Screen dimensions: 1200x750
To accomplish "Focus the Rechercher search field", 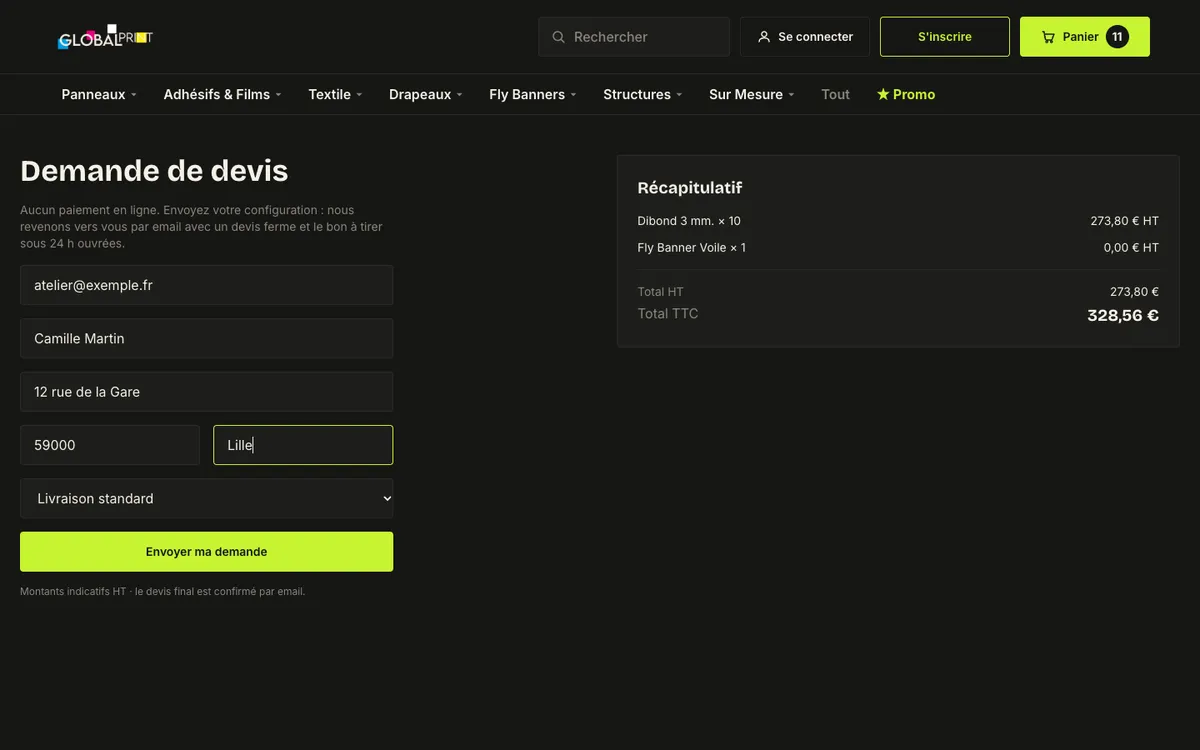I will pyautogui.click(x=634, y=37).
